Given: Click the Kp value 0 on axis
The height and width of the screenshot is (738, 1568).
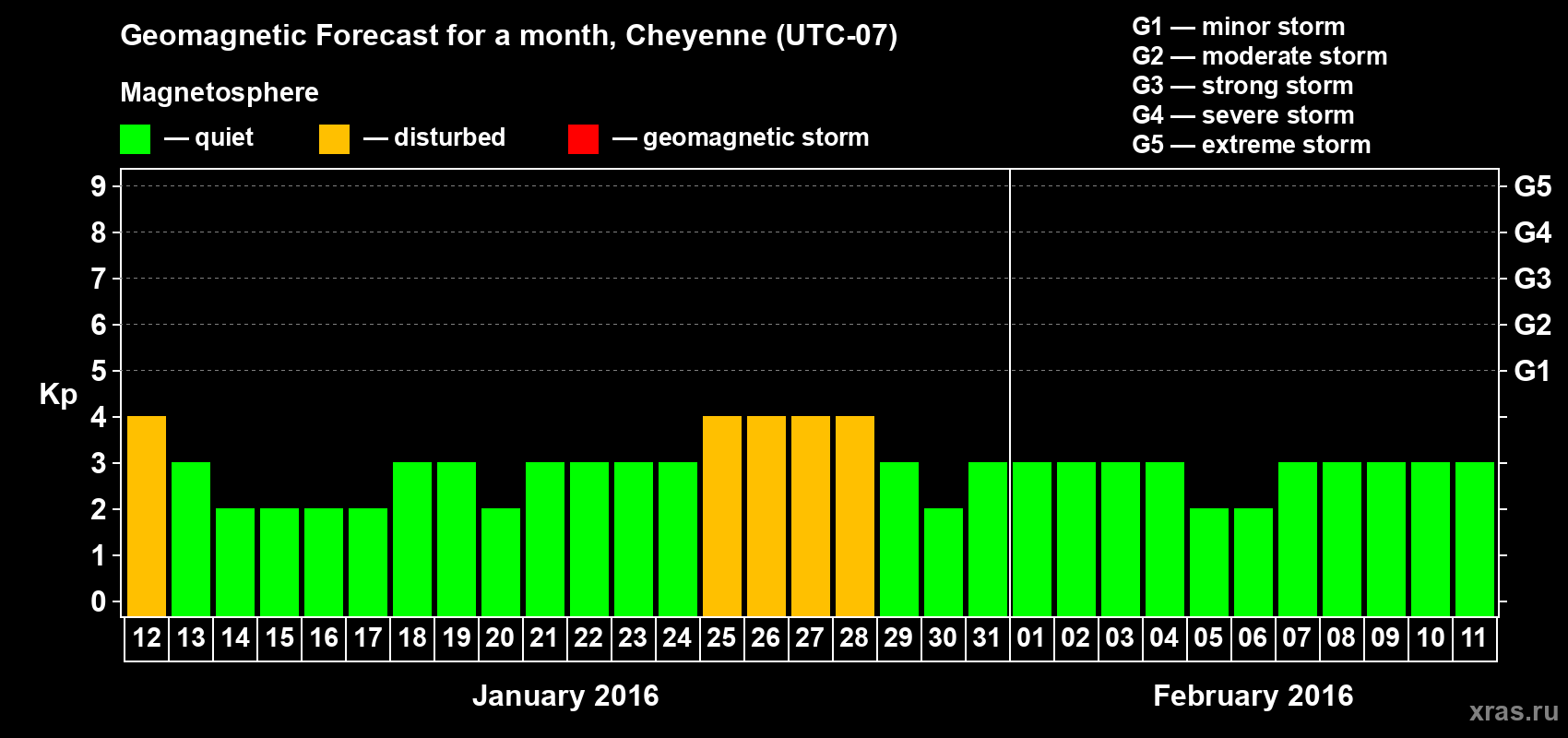Looking at the screenshot, I should point(99,601).
